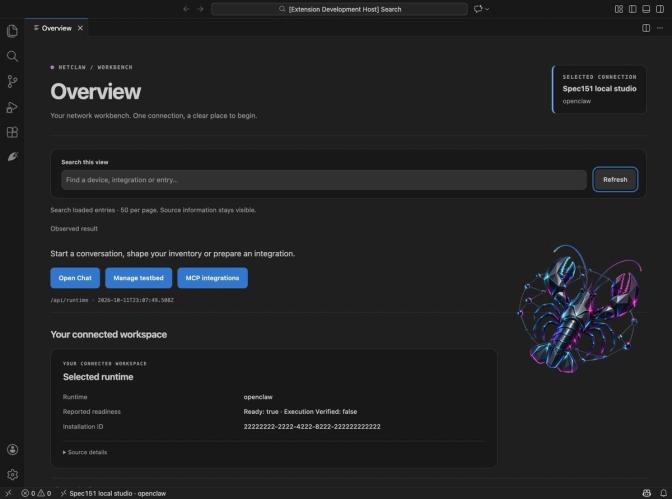This screenshot has width=672, height=499.
Task: Click the Spec151 local studio status bar entry
Action: point(114,493)
